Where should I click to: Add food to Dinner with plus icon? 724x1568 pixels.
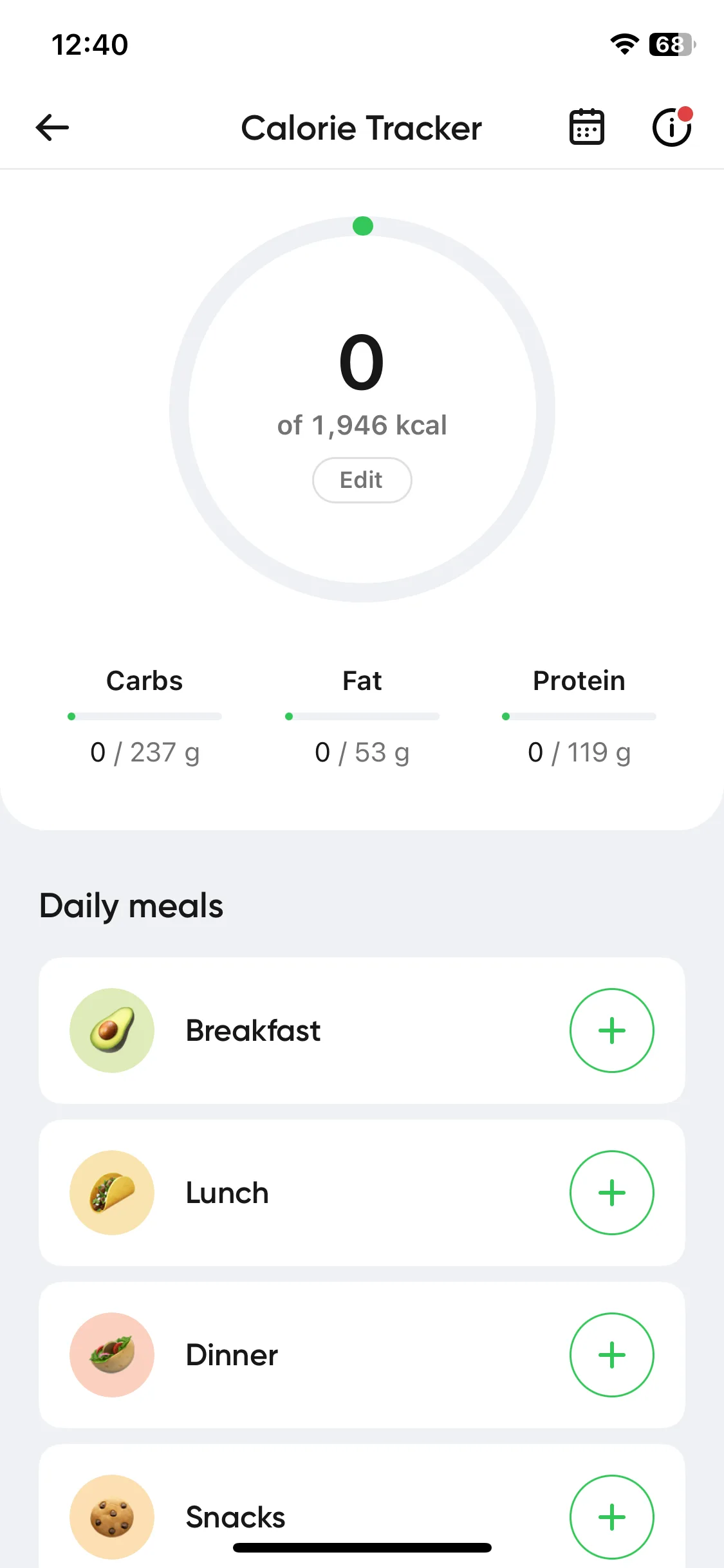click(x=611, y=1355)
